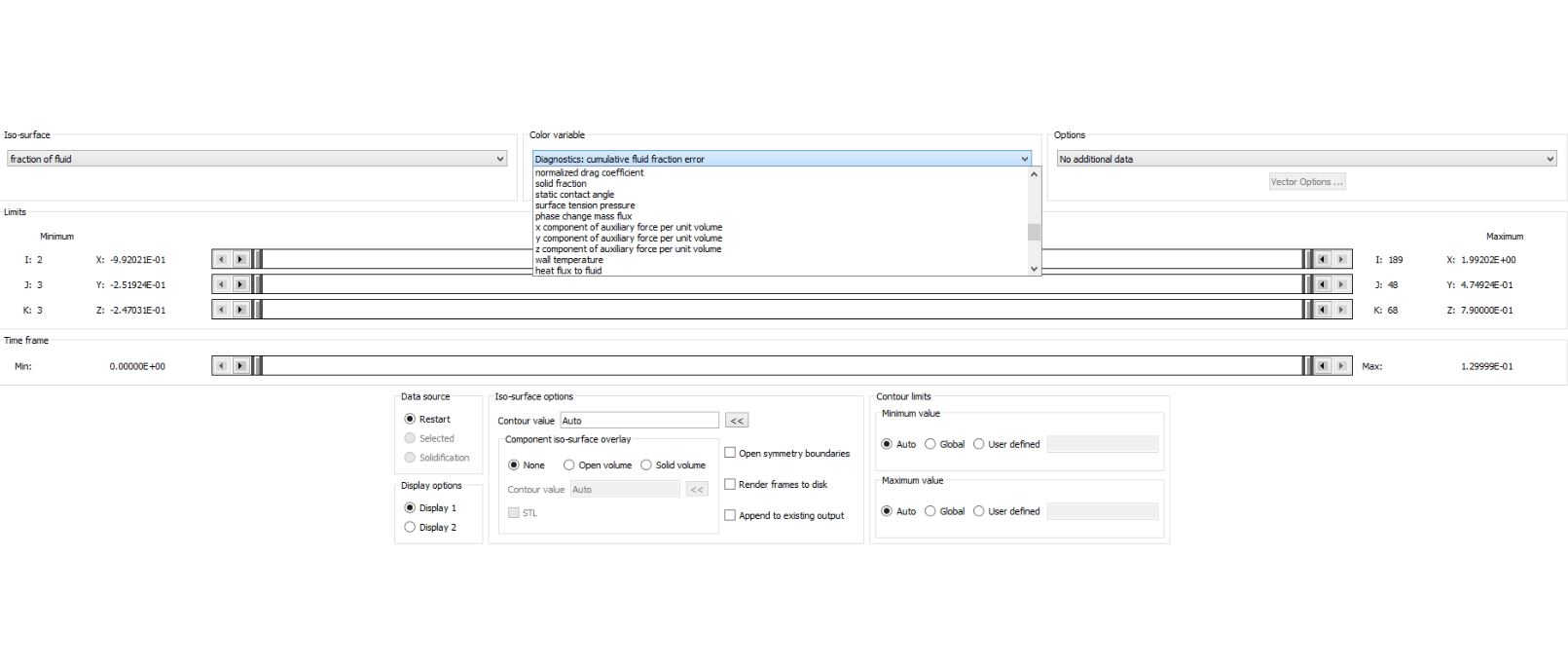
Task: Click the I range minimum slider handle
Action: click(258, 259)
